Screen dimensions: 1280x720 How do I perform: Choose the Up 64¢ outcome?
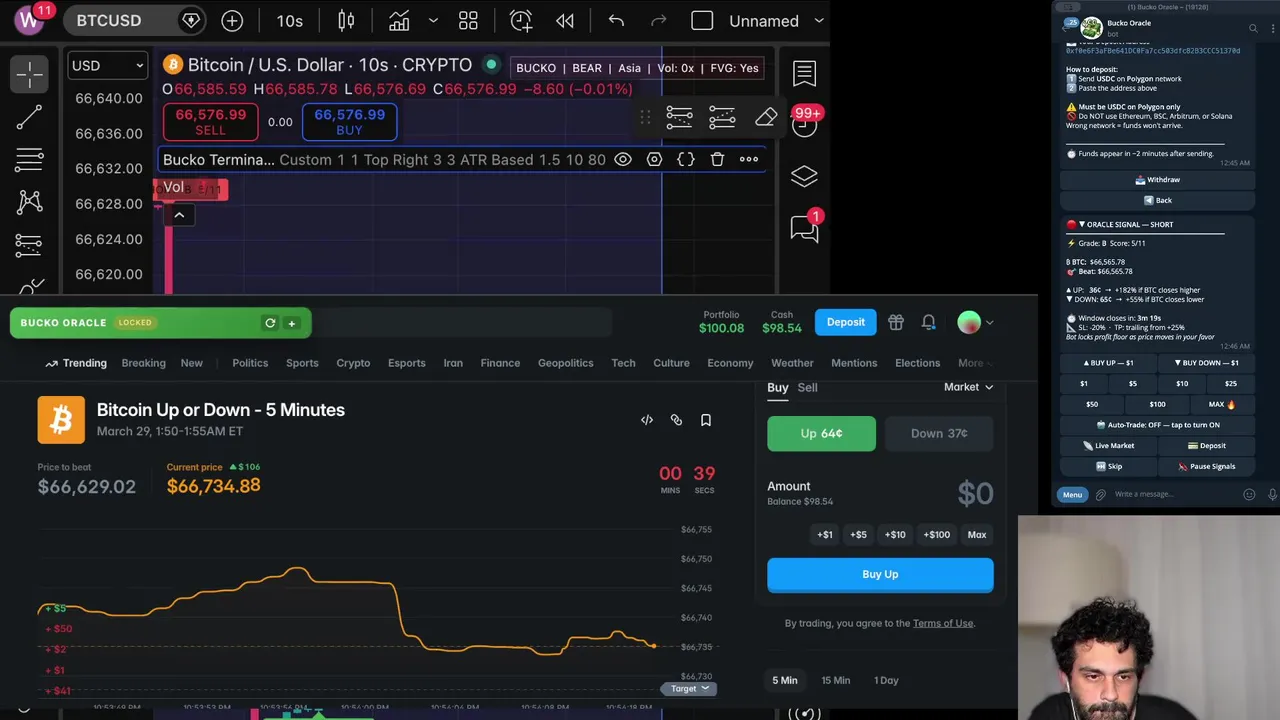821,433
